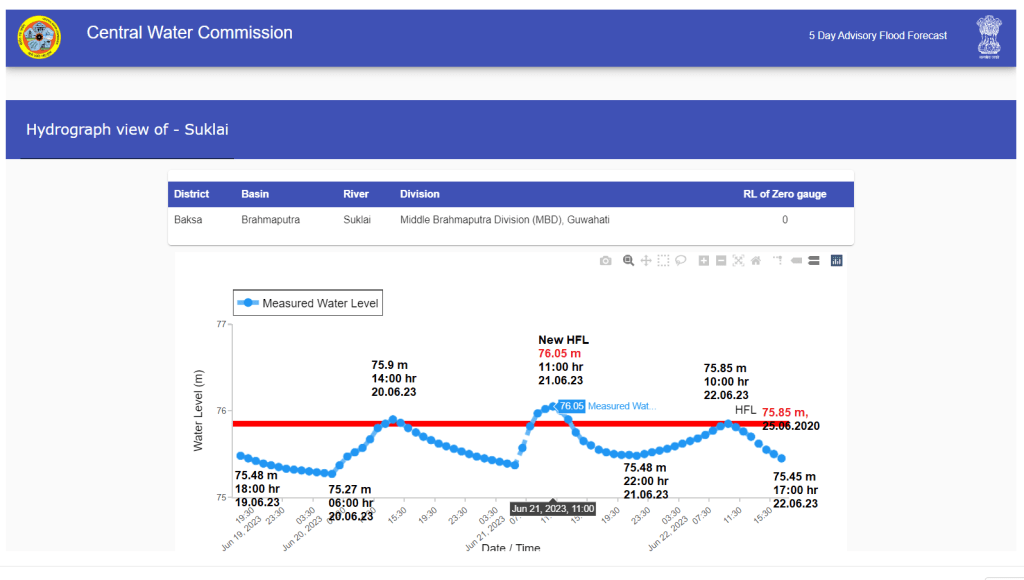1024x580 pixels.
Task: Open the Plotly logo link in toolbar
Action: 837,261
